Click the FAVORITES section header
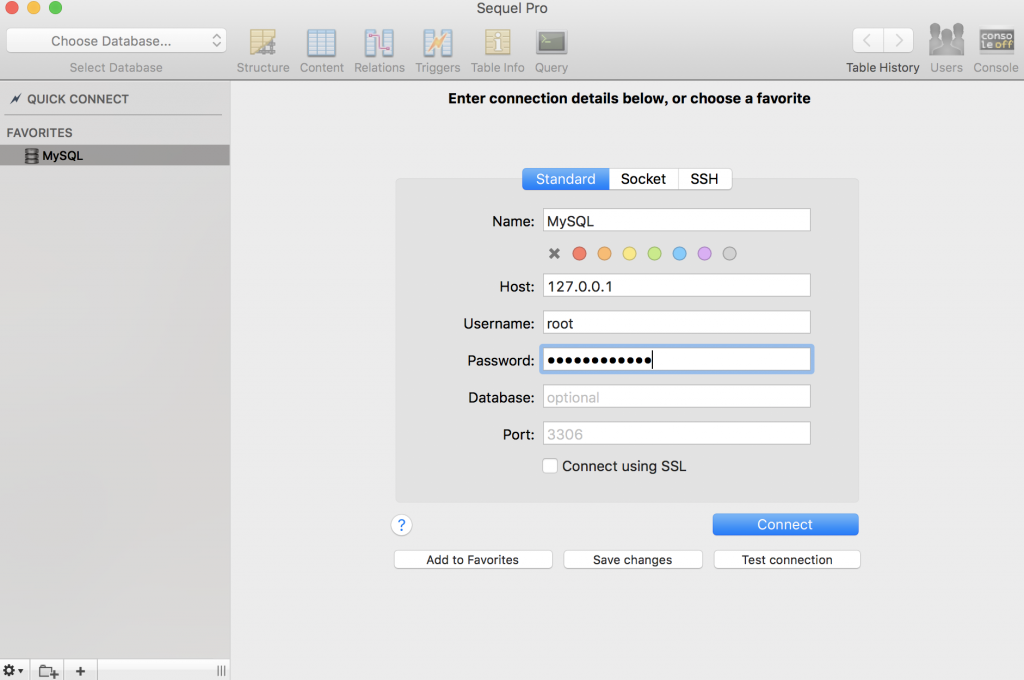Viewport: 1024px width, 680px height. [39, 133]
